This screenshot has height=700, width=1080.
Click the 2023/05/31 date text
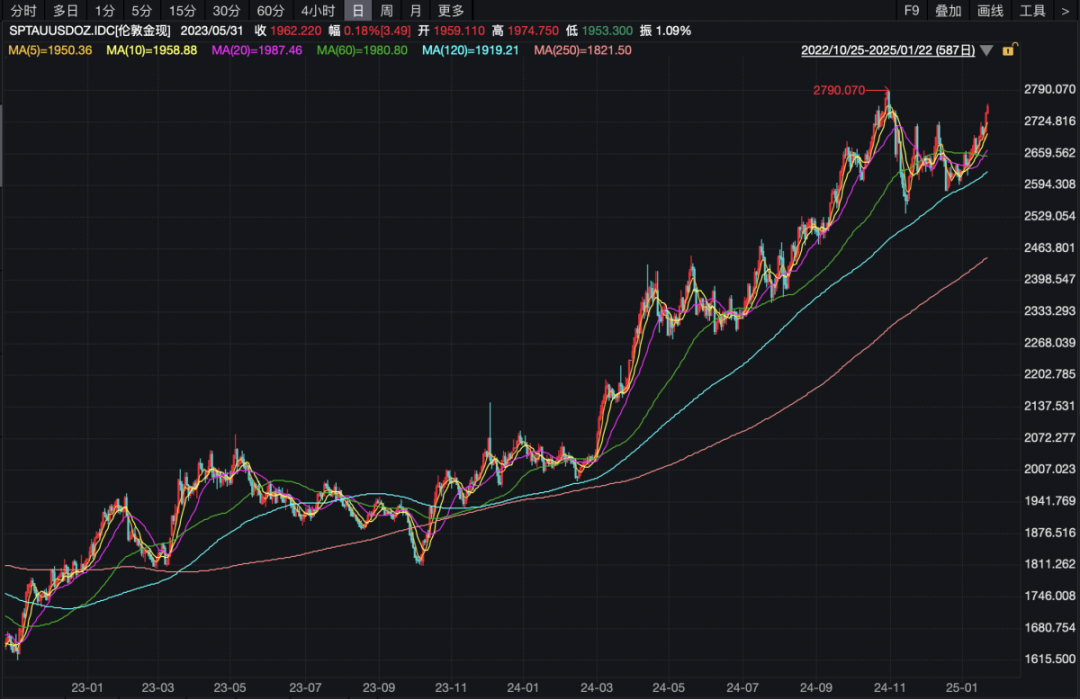211,30
